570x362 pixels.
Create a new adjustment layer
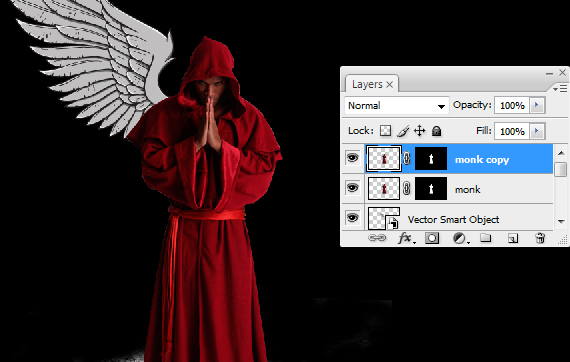pyautogui.click(x=460, y=238)
